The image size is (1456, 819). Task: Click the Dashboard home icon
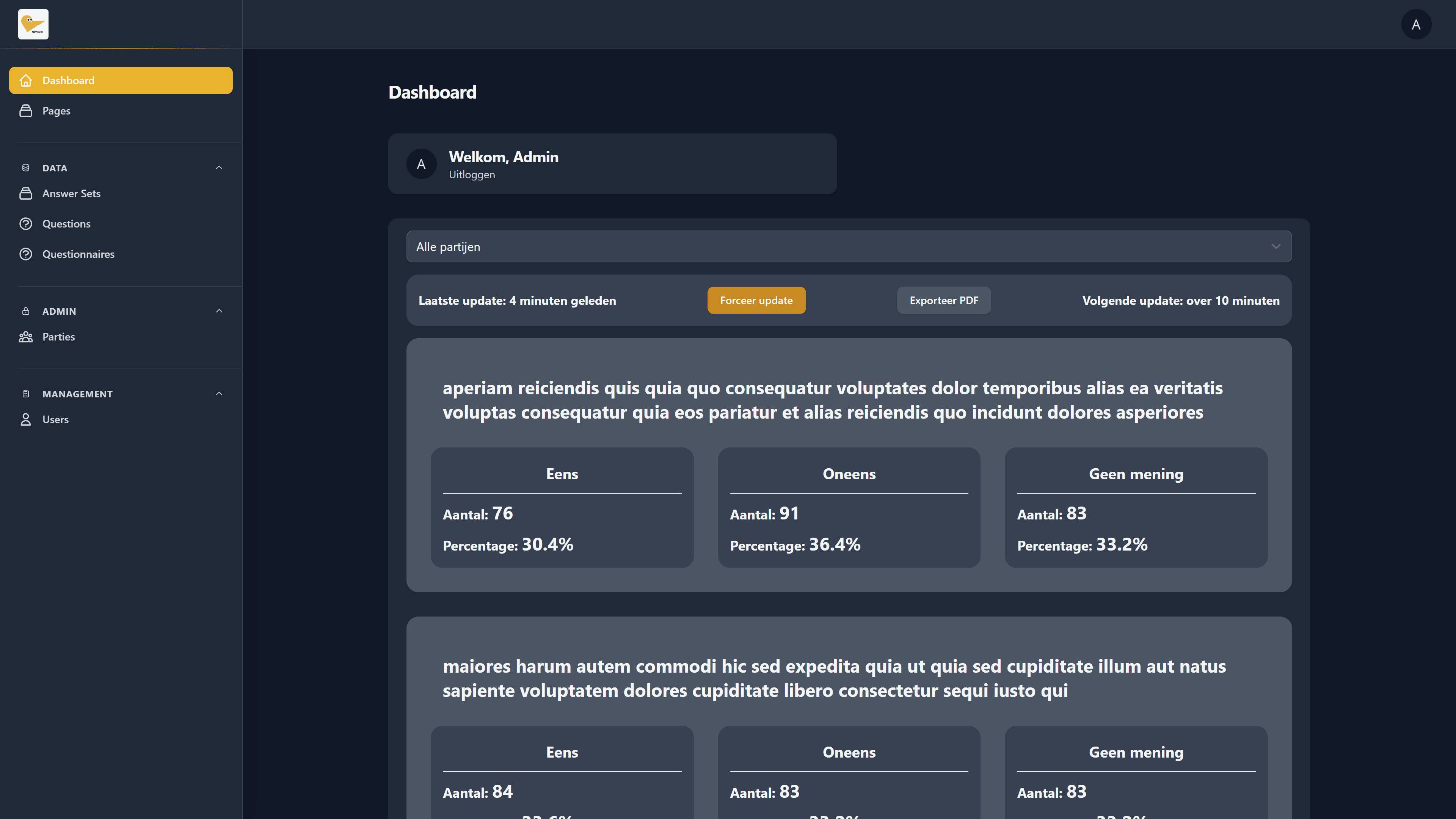(x=25, y=80)
